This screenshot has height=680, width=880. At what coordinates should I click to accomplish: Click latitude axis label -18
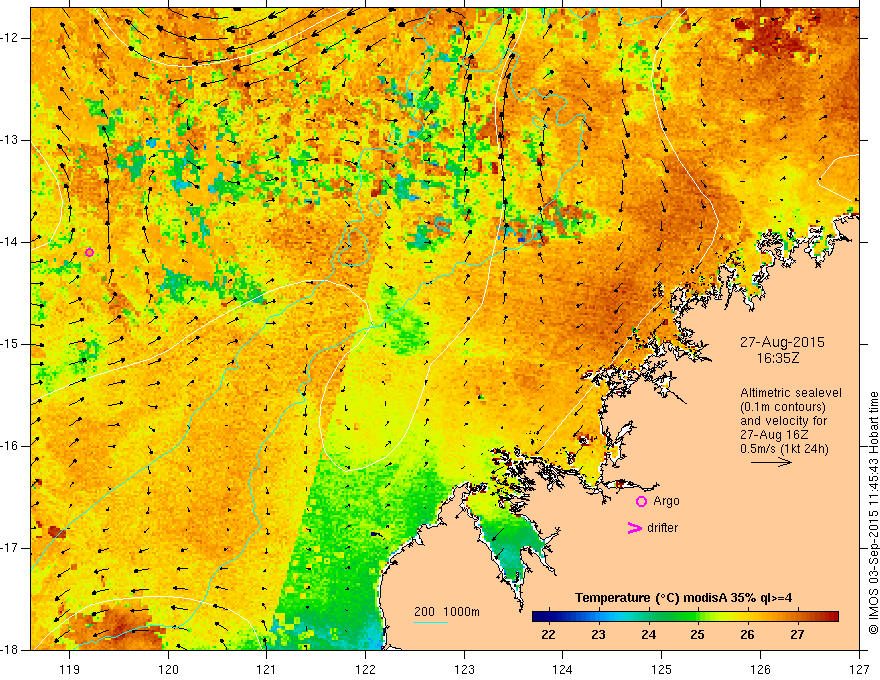(x=10, y=650)
